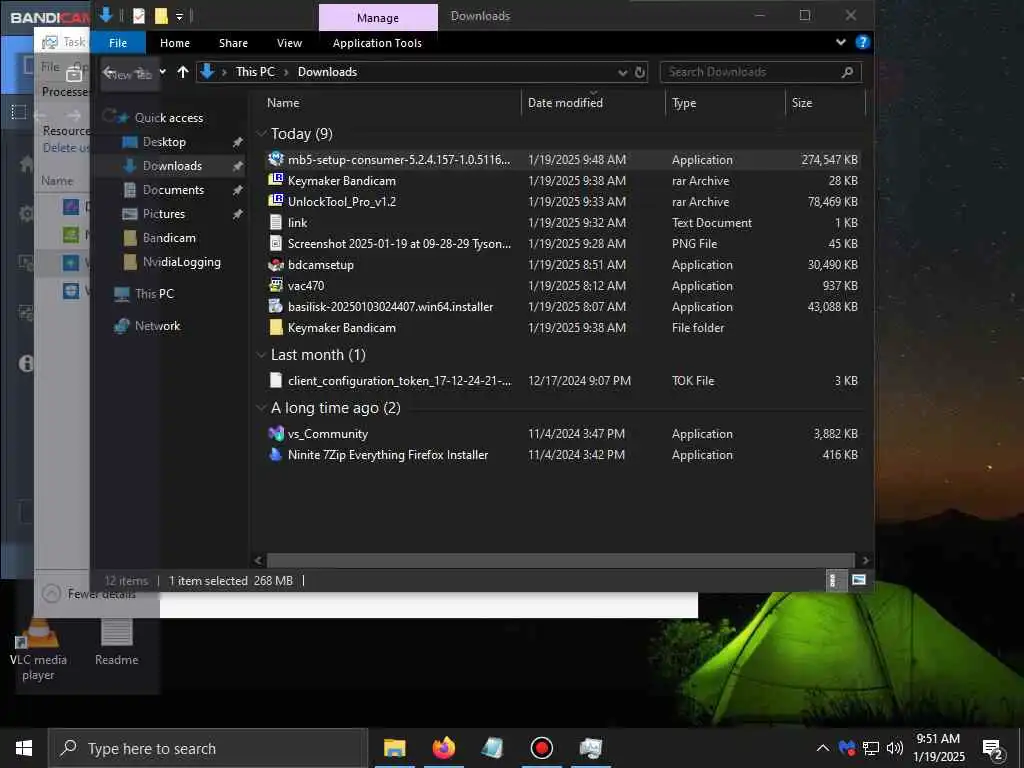
Task: Refresh the Downloads folder
Action: click(x=640, y=72)
